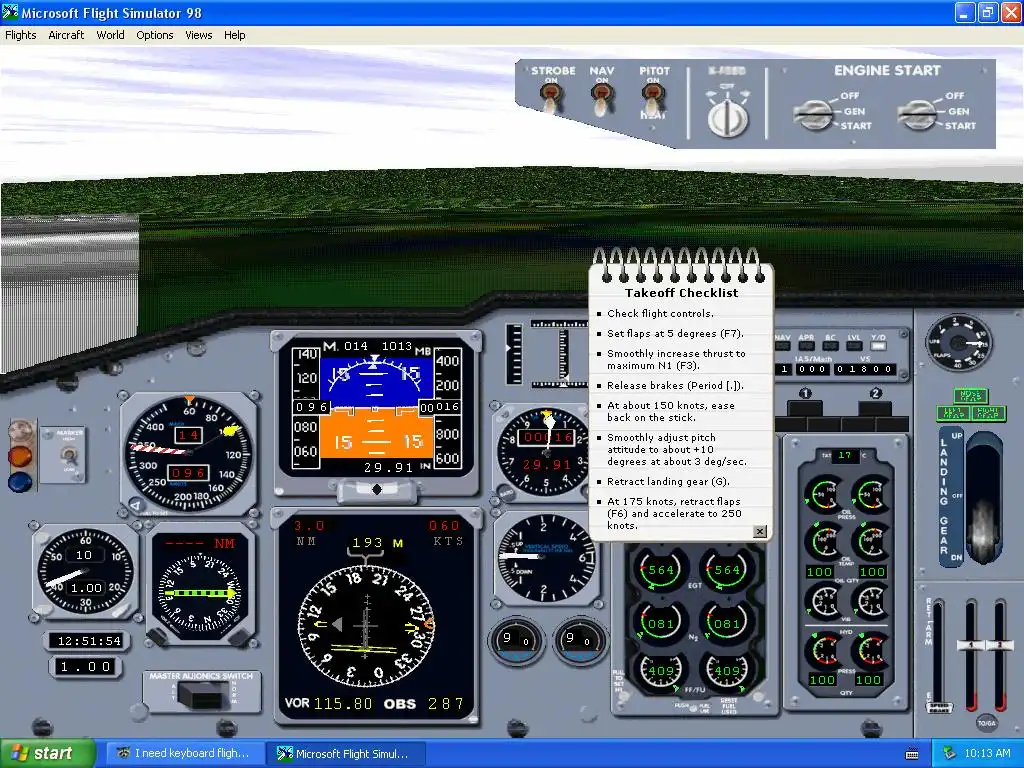
Task: Click the vertical speed indicator
Action: 546,558
